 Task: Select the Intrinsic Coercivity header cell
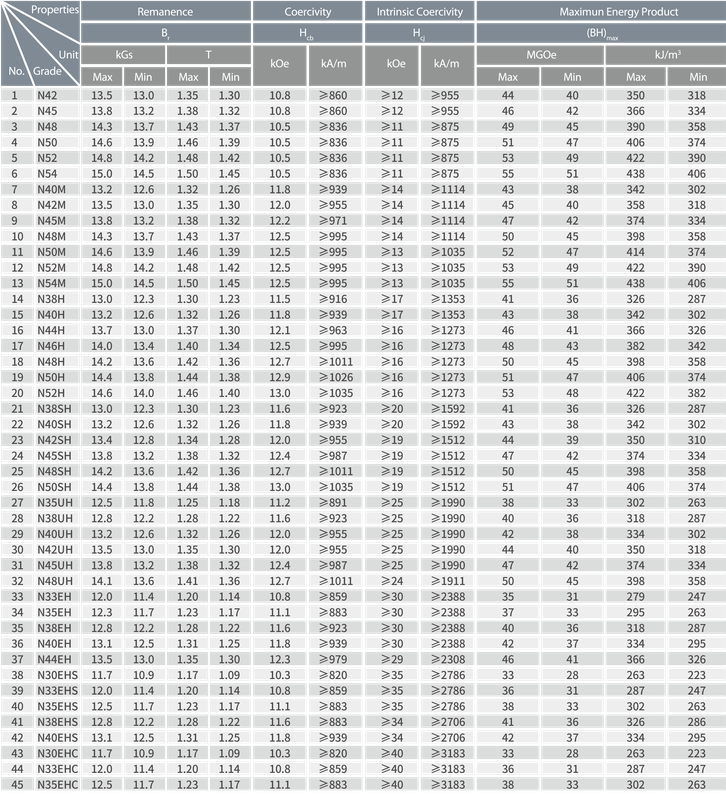[x=420, y=12]
